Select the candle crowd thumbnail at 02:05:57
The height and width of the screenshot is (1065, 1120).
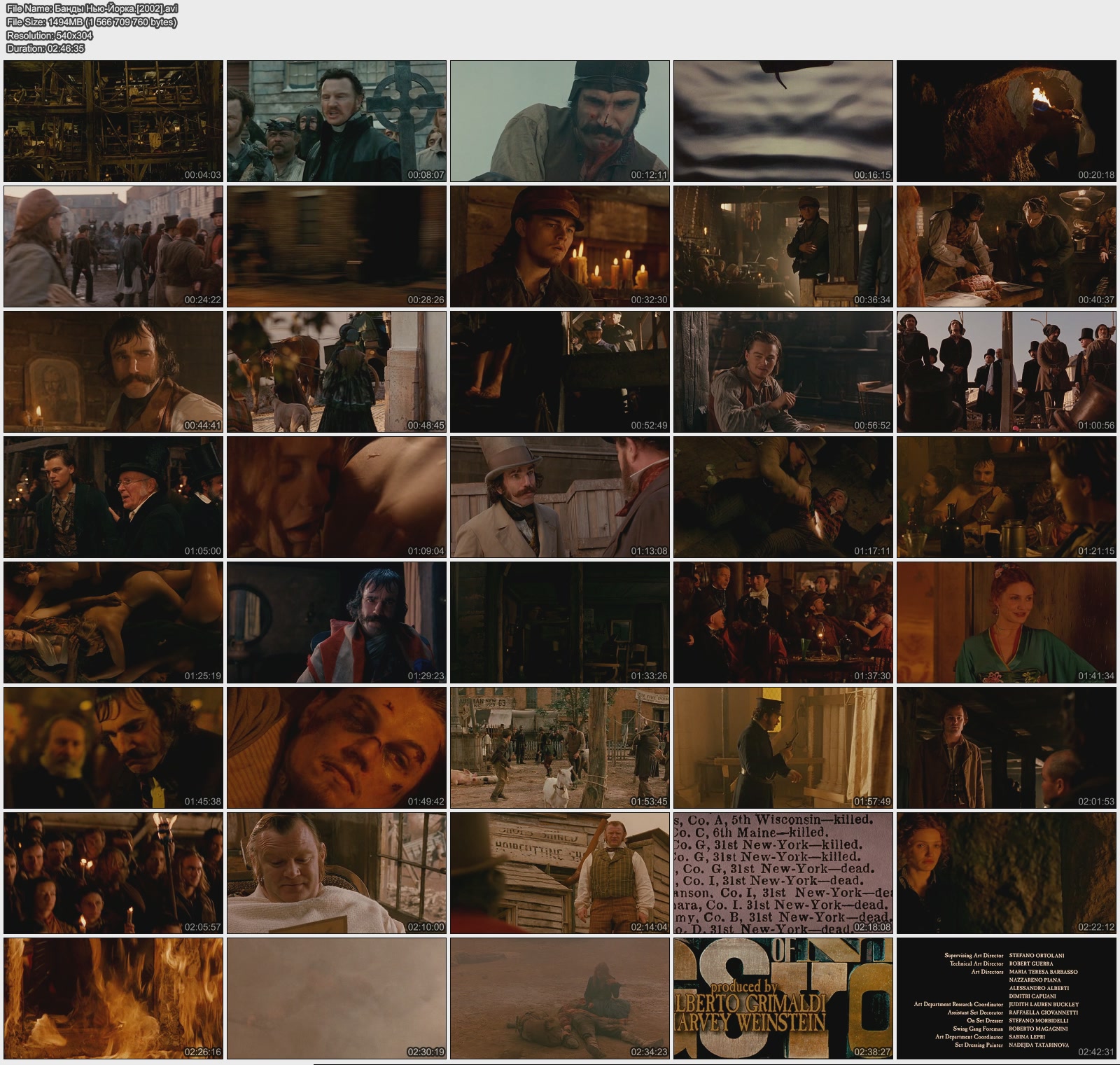coord(113,873)
